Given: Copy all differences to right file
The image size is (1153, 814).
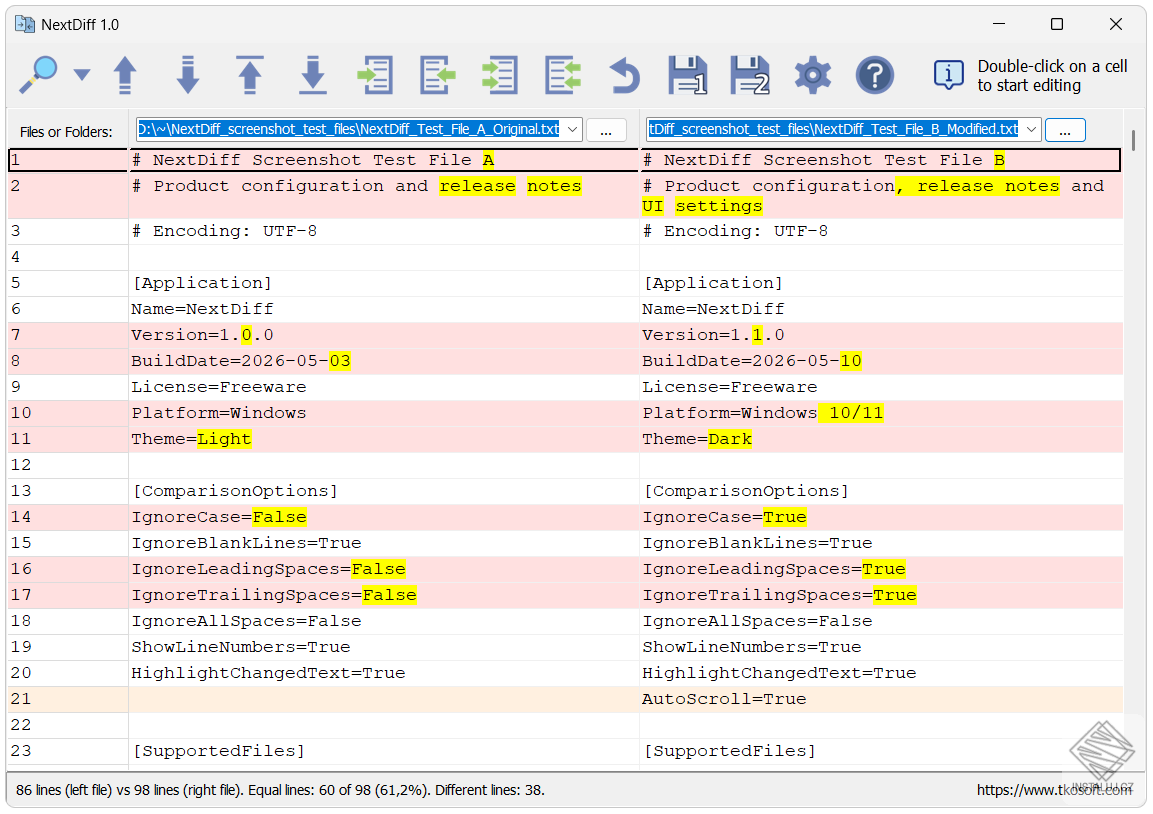Looking at the screenshot, I should 500,75.
